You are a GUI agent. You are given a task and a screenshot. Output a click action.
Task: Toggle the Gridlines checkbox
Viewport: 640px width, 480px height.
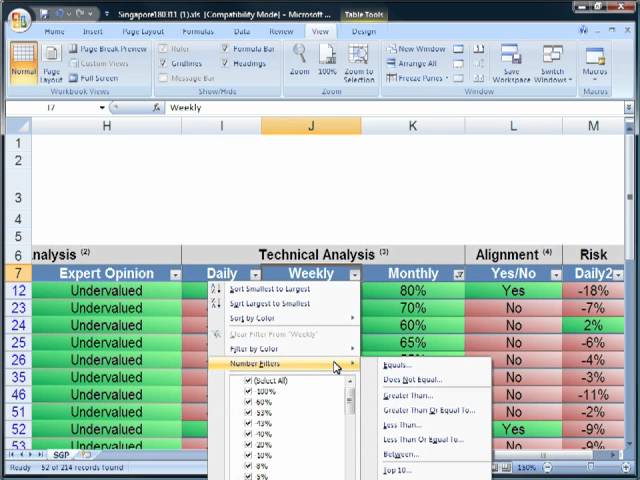coord(163,63)
